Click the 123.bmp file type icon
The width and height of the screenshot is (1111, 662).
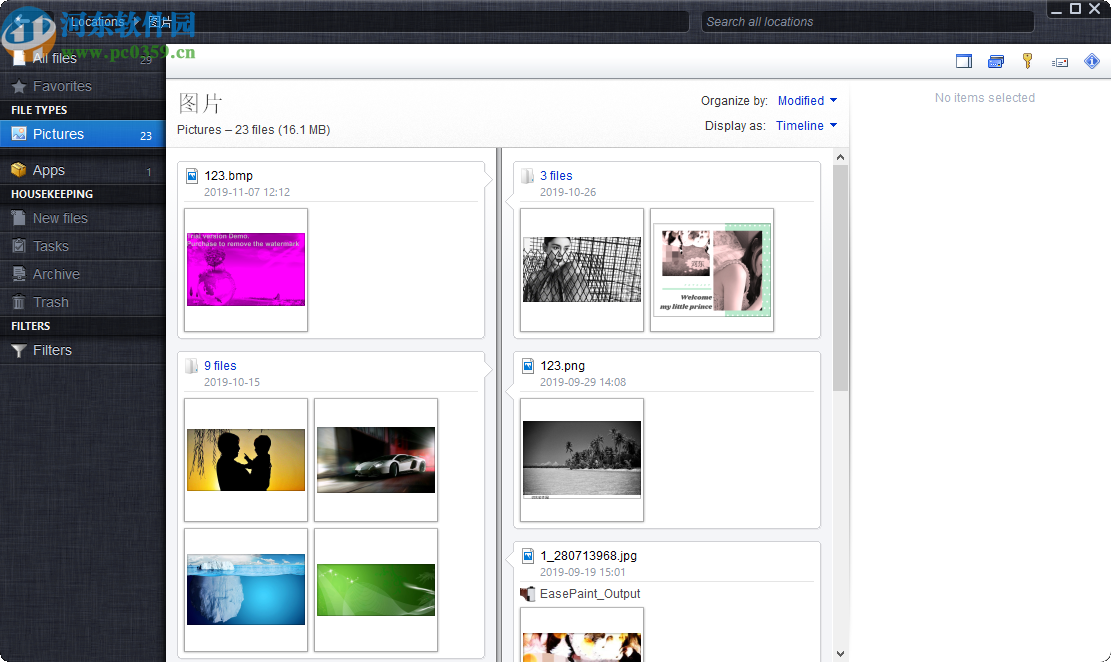click(x=191, y=176)
